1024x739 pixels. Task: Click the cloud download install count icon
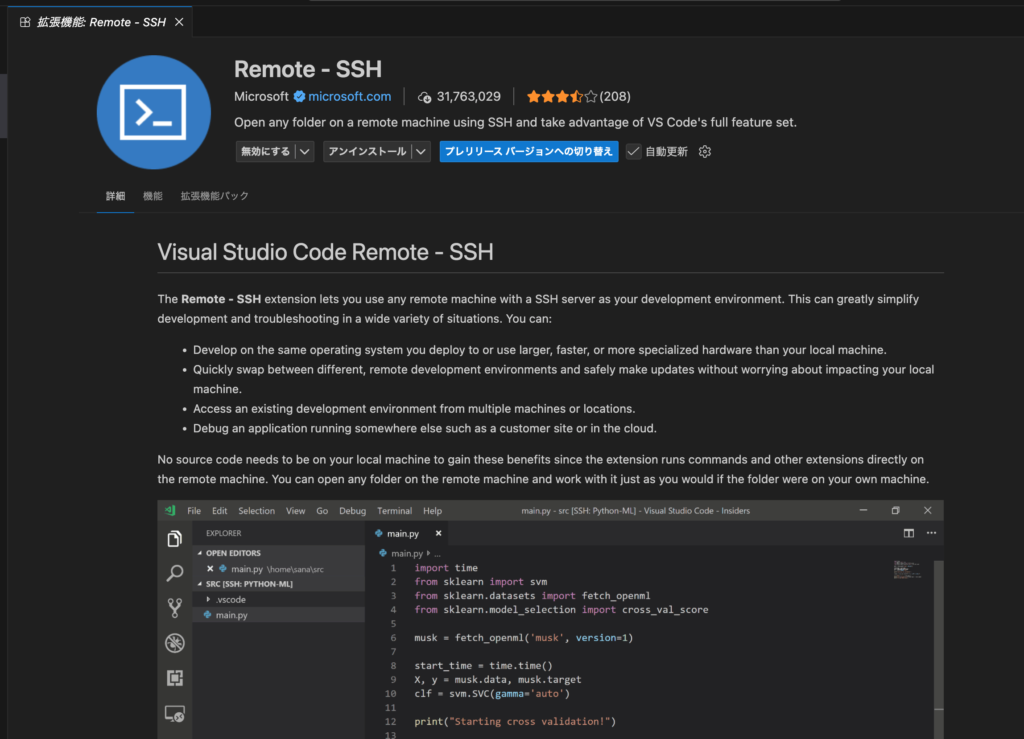pos(425,97)
